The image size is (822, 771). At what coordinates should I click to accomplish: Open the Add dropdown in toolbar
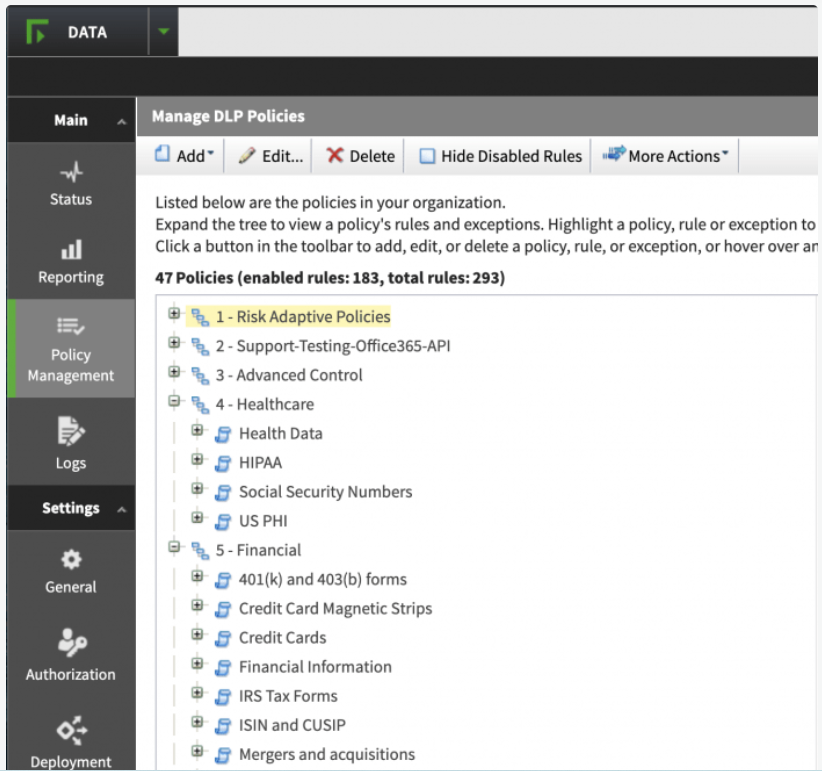[x=185, y=156]
